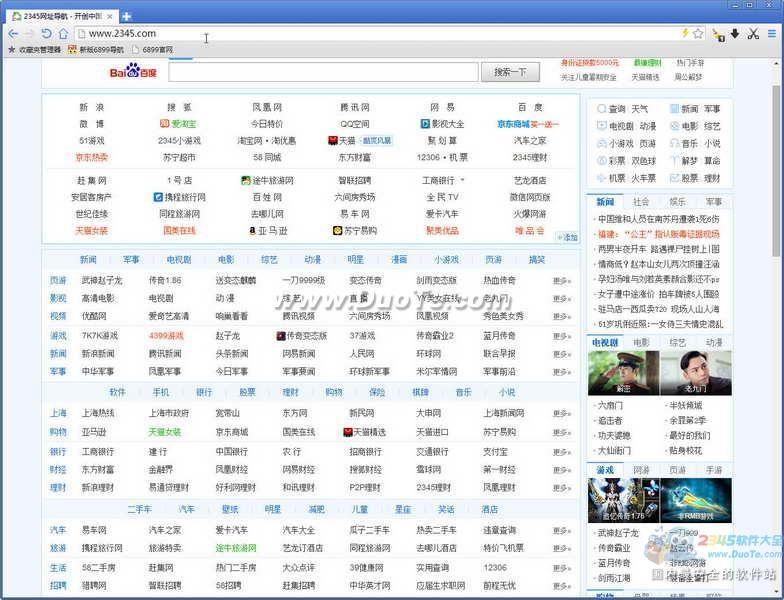
Task: Expand 更多 on the 汽车 row
Action: point(562,530)
